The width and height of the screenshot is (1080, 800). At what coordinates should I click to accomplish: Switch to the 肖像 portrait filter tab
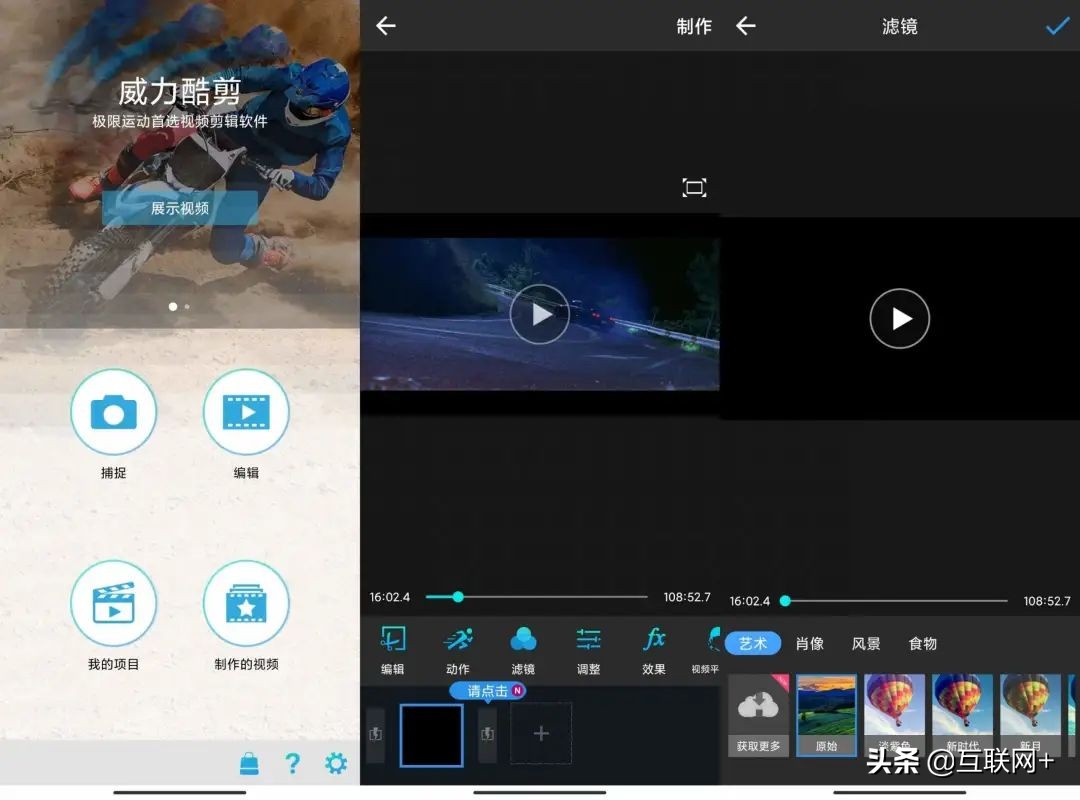pos(810,644)
